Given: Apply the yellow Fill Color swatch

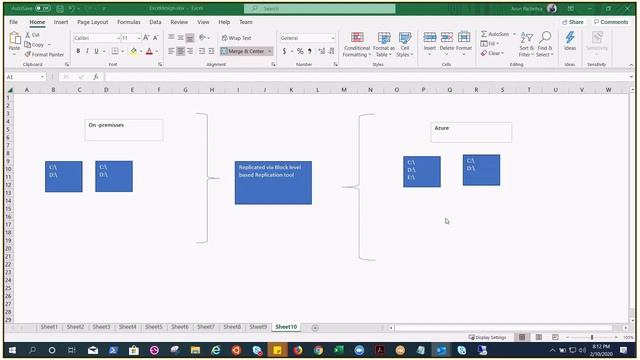Looking at the screenshot, I should (133, 51).
